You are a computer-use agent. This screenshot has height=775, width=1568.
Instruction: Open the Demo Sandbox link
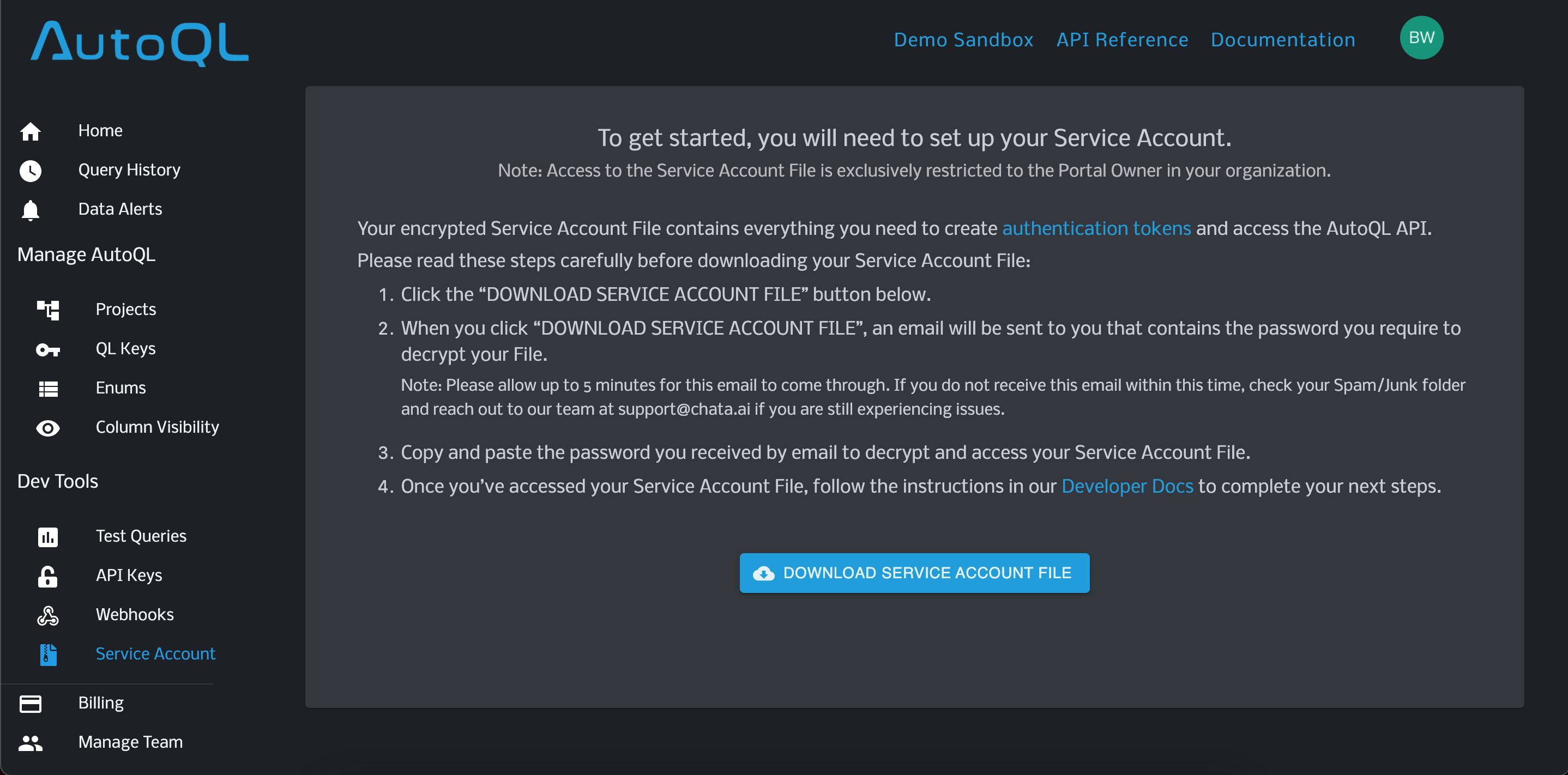tap(963, 40)
